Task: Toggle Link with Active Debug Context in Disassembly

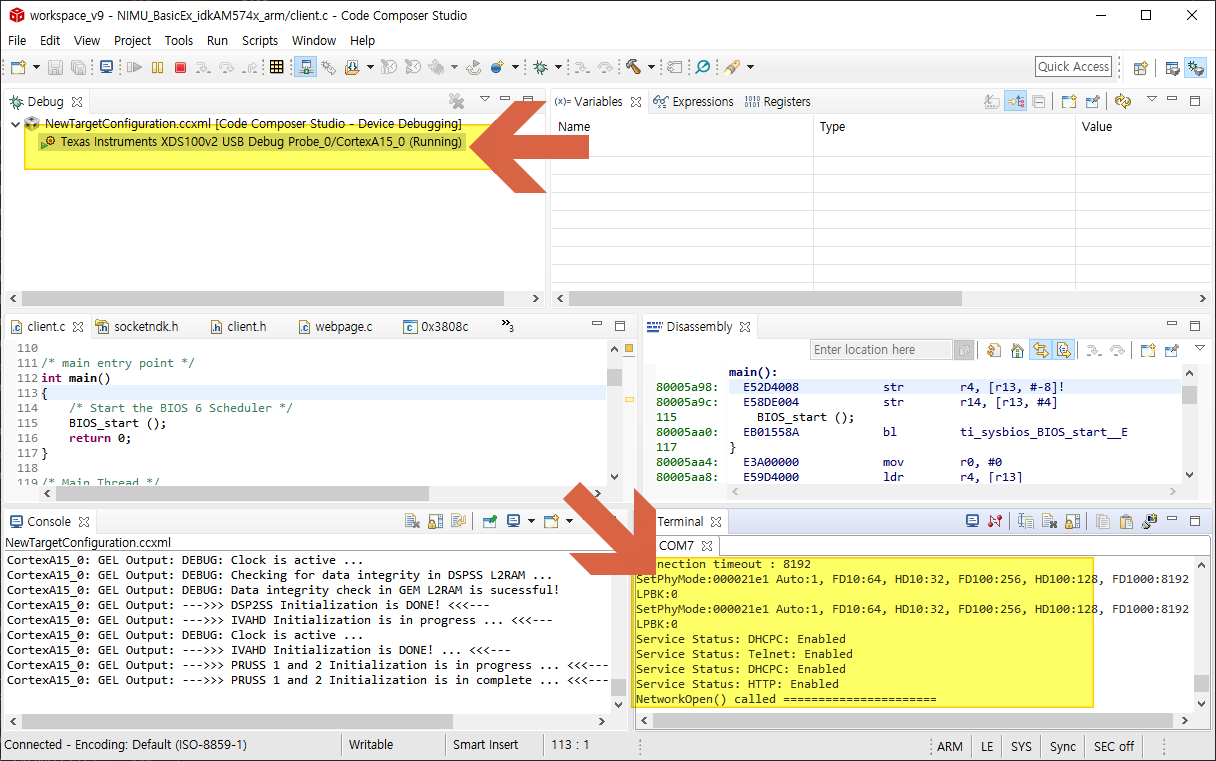Action: [1041, 350]
